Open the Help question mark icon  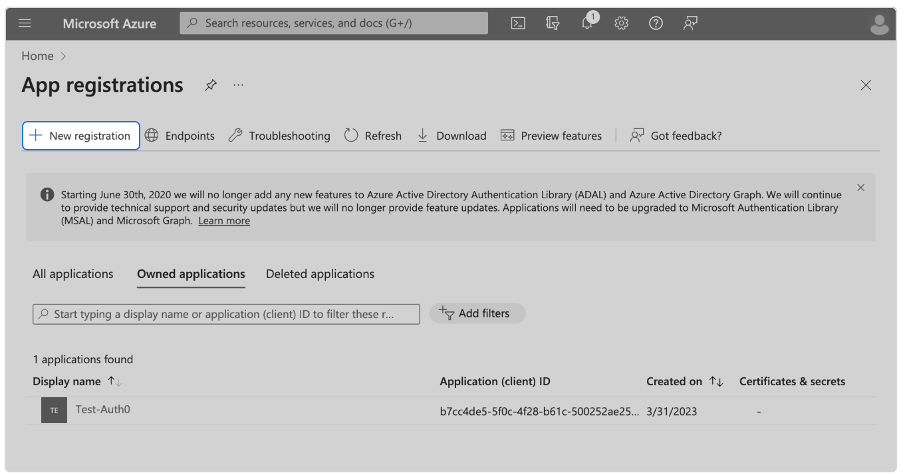(x=656, y=23)
